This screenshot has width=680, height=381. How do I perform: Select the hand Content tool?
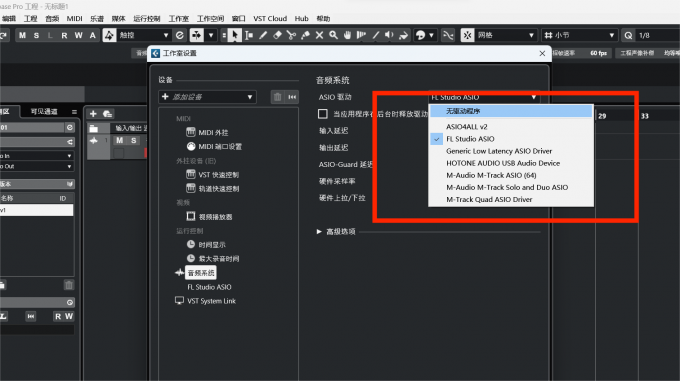pos(347,35)
